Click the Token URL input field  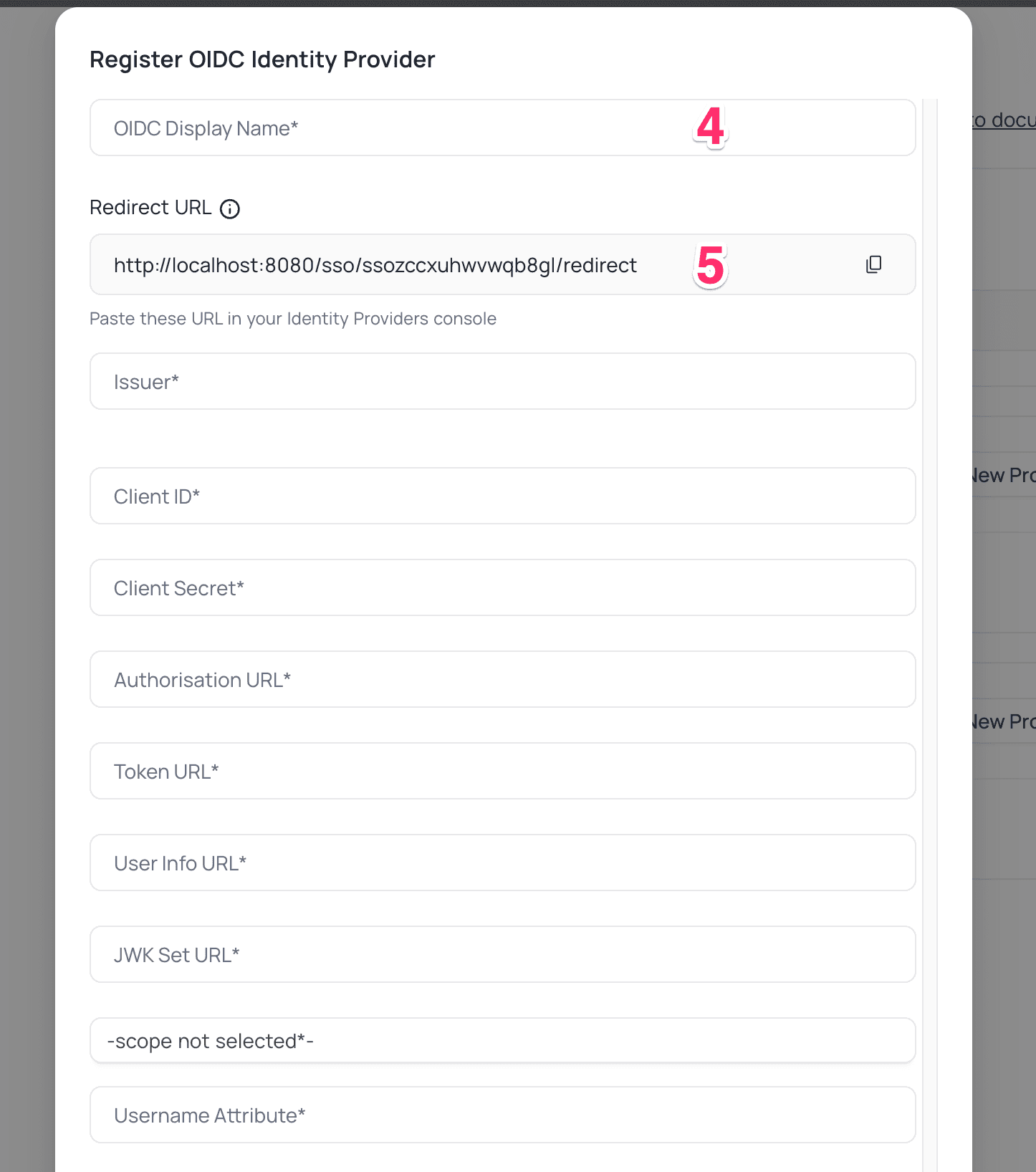pyautogui.click(x=502, y=771)
